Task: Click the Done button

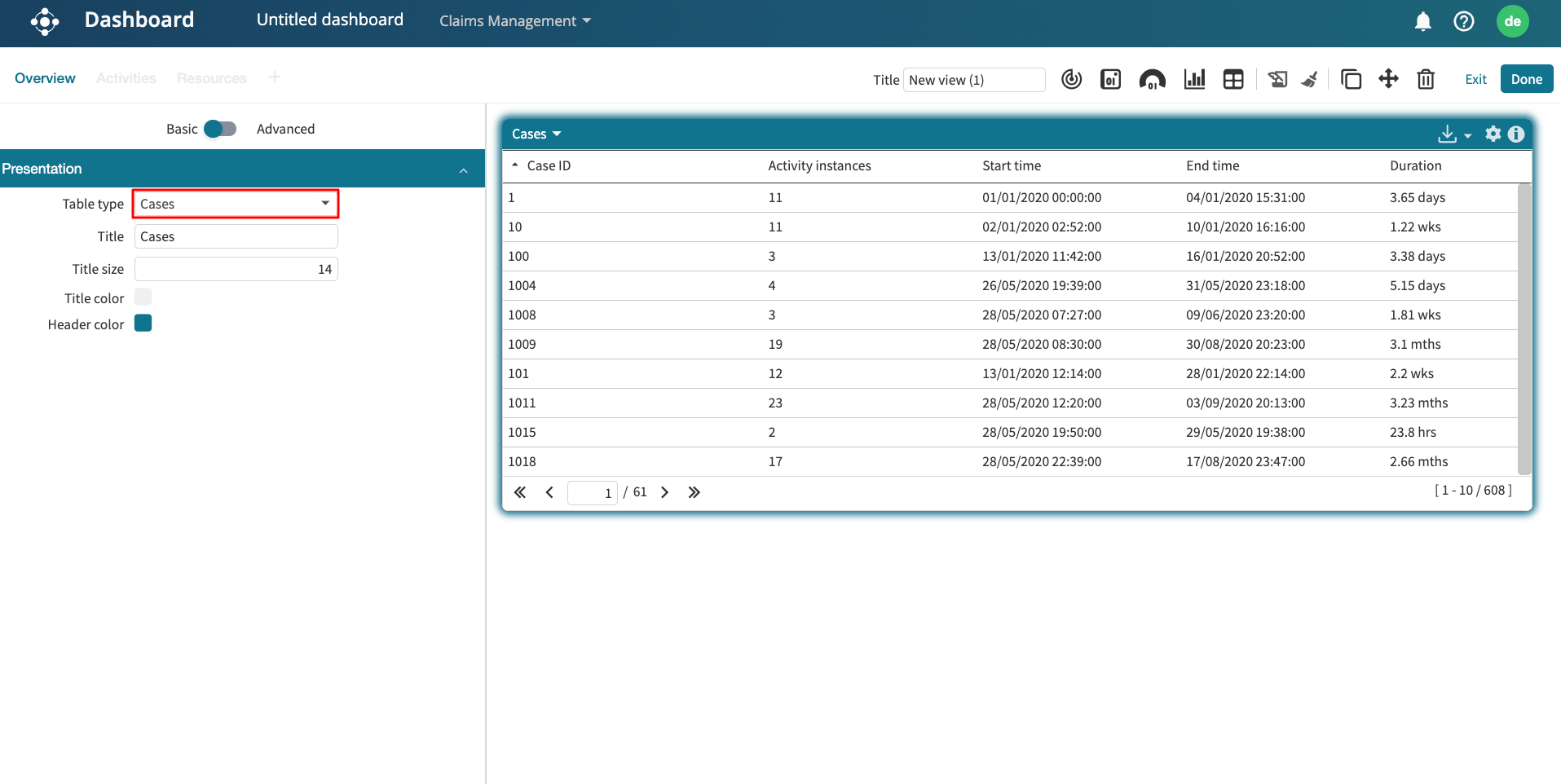Action: tap(1526, 79)
